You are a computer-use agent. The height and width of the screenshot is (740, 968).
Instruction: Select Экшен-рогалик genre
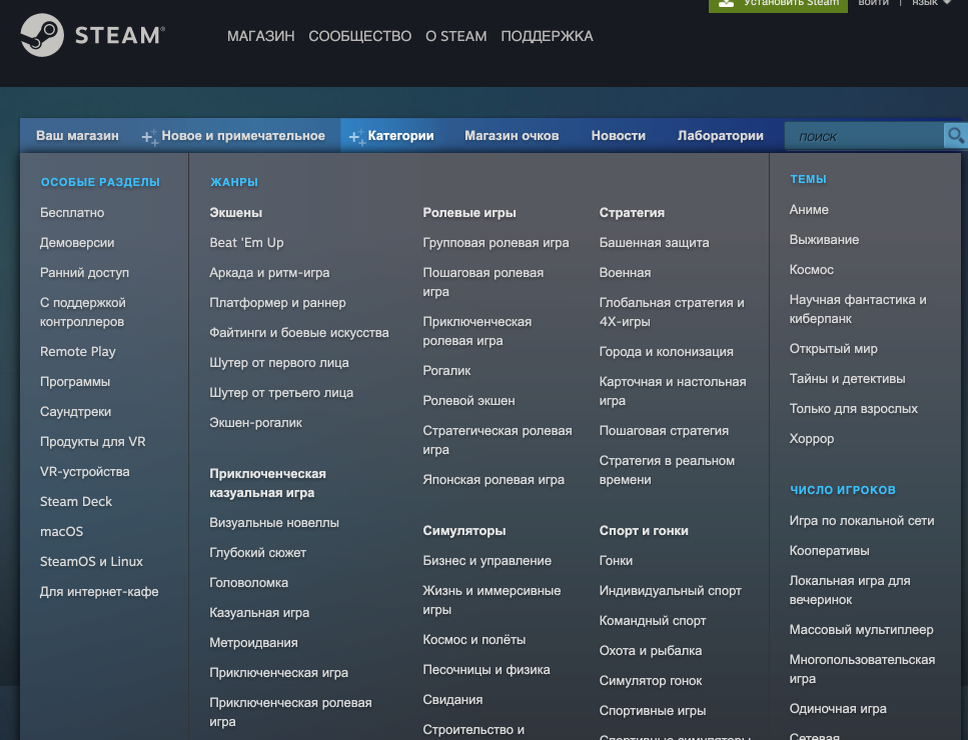tap(256, 423)
